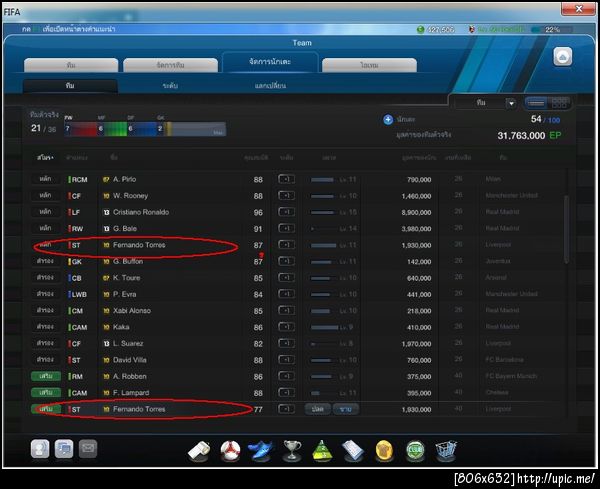
Task: Click the red FW segment of squad bar
Action: pos(81,129)
